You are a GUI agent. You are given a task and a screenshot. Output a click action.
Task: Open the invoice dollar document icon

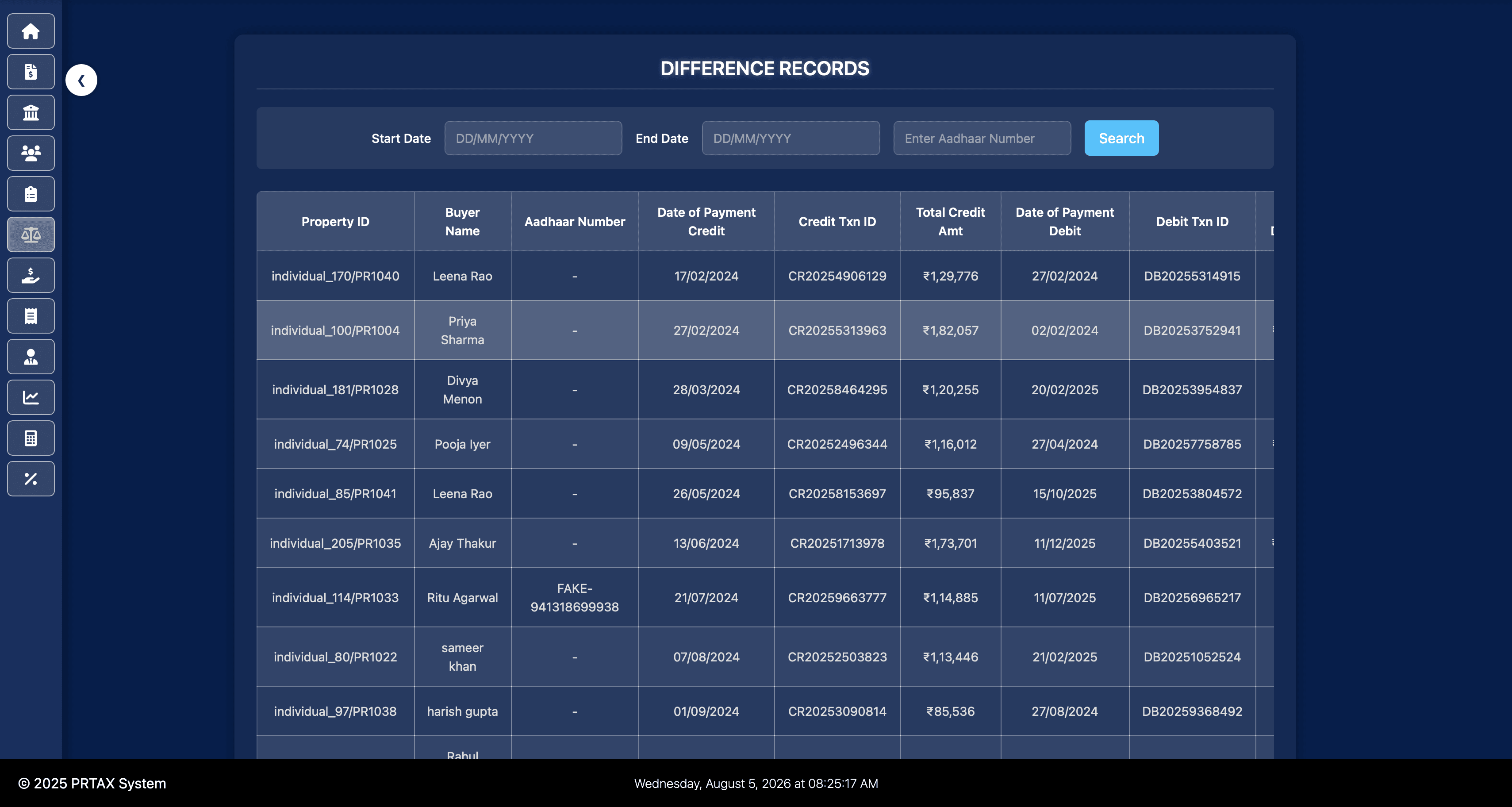[x=31, y=72]
